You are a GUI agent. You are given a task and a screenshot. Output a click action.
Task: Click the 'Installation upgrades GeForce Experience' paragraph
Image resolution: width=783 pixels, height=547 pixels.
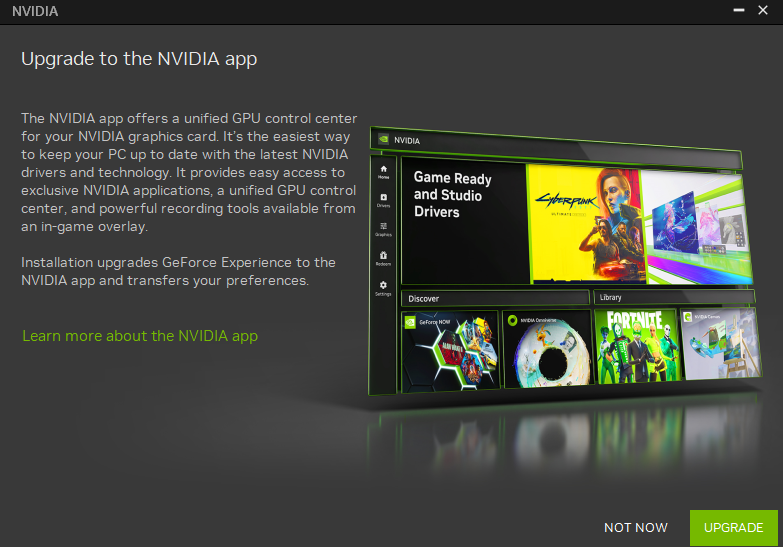[178, 271]
